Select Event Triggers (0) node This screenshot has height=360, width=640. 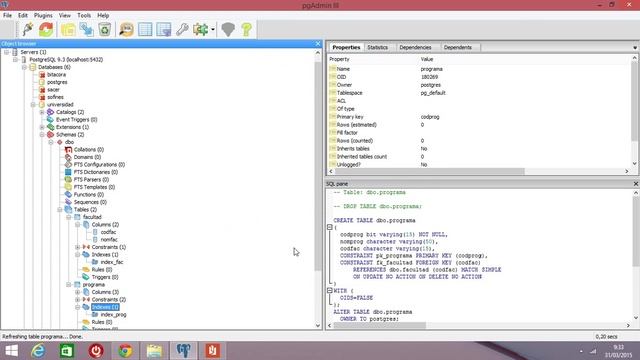[x=77, y=120]
